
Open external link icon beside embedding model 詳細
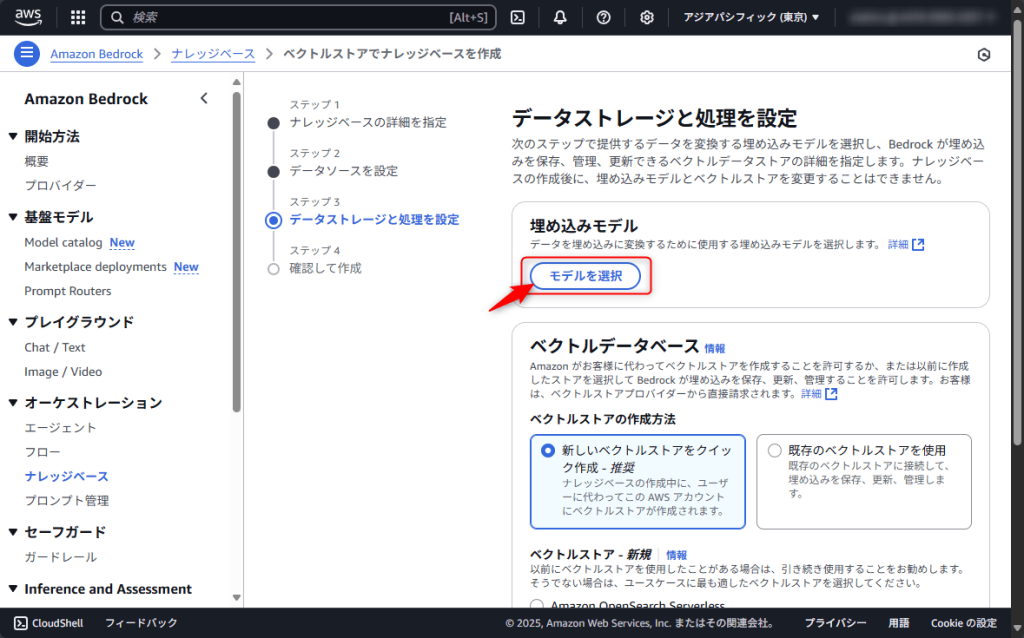pos(918,244)
